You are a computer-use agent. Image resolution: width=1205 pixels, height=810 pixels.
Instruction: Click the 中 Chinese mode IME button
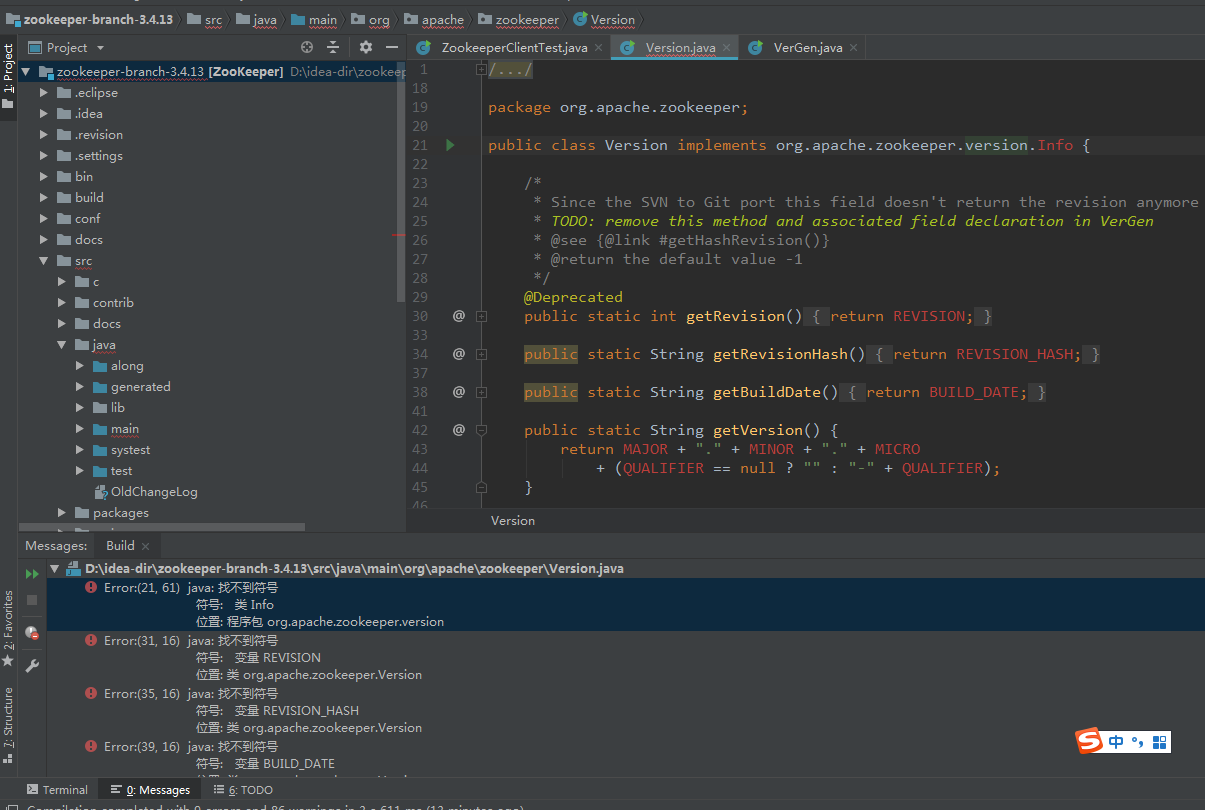pyautogui.click(x=1116, y=742)
